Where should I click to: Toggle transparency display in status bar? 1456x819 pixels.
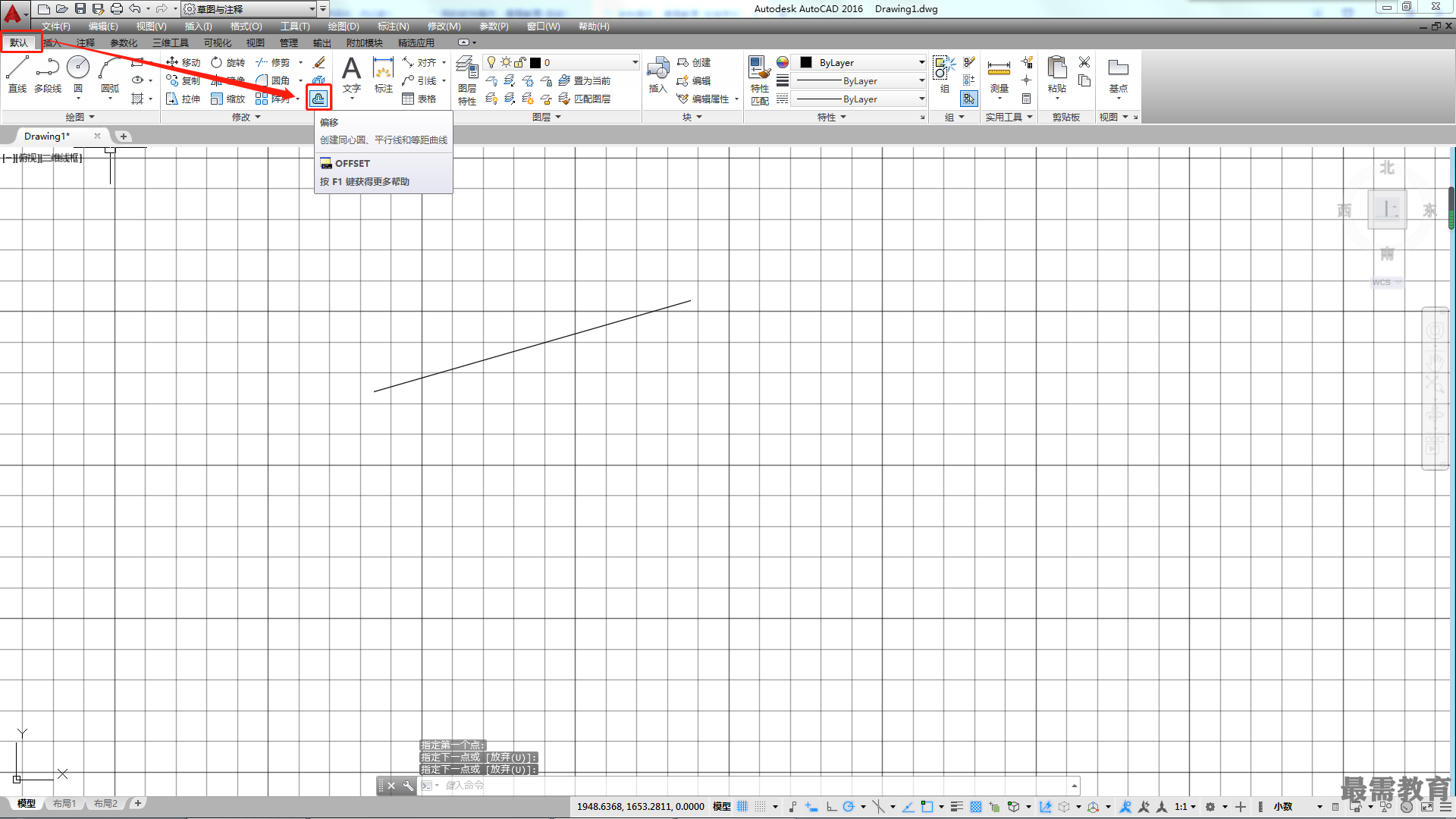point(976,807)
